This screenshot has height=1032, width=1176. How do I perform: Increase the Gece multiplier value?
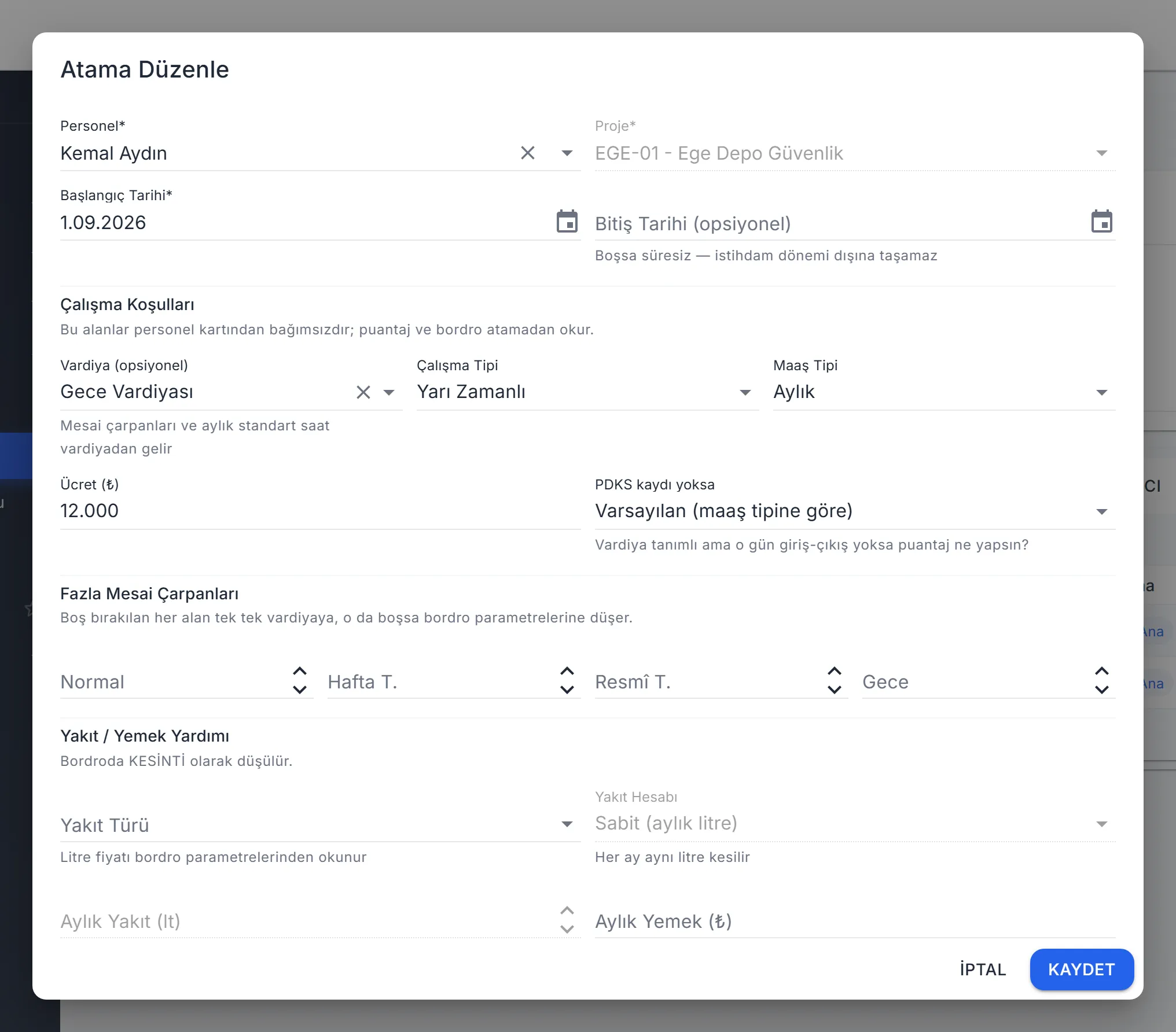tap(1102, 672)
